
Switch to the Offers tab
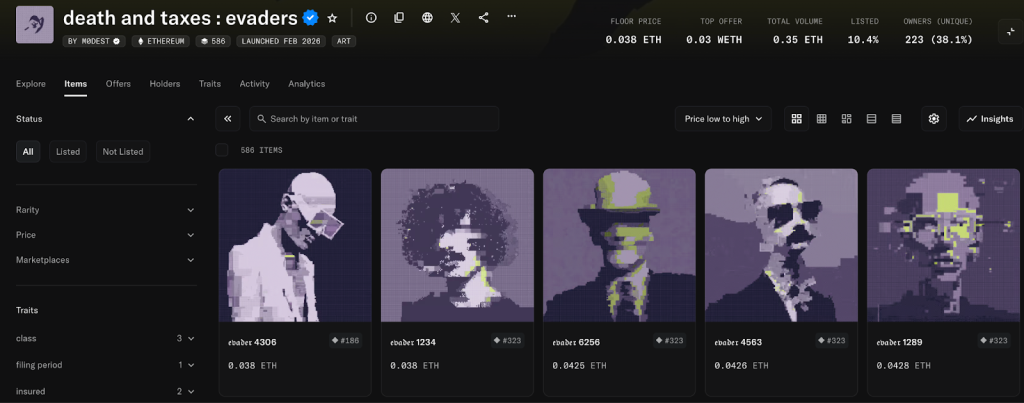pyautogui.click(x=118, y=84)
